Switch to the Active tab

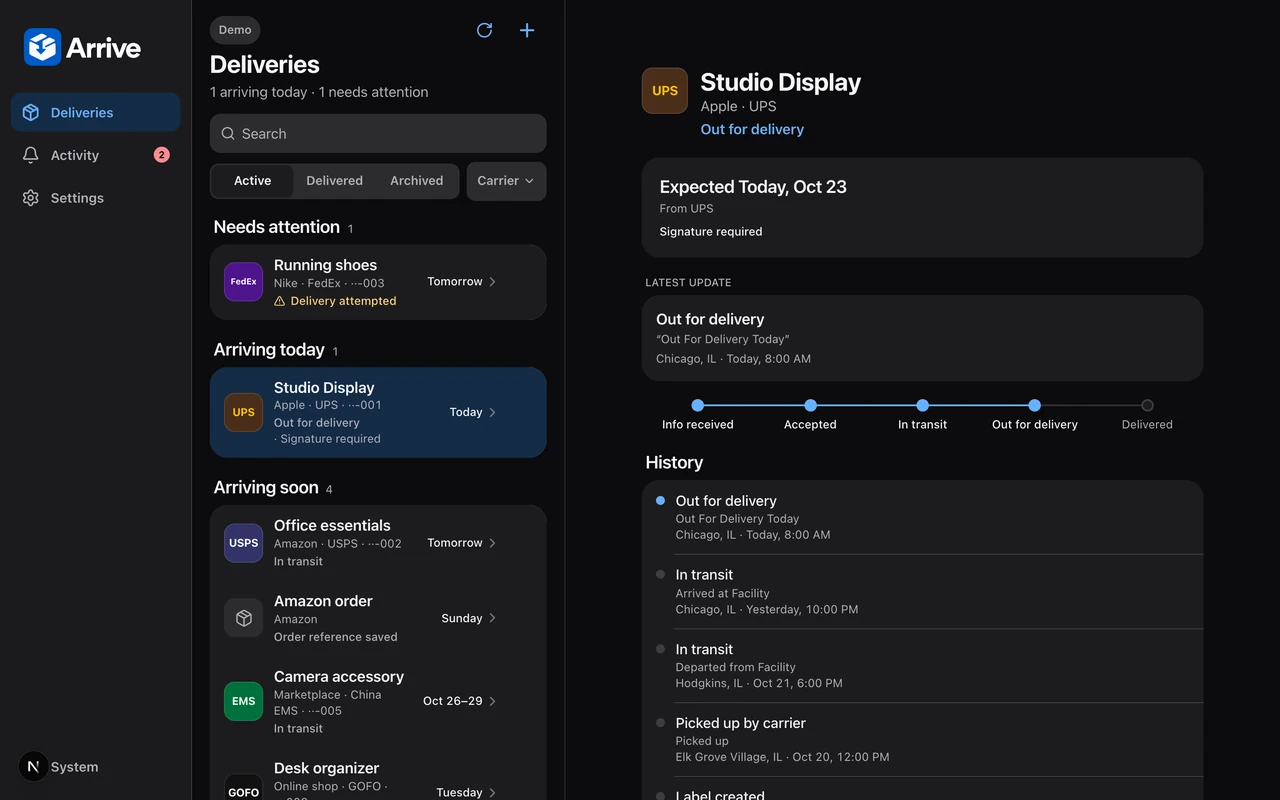[252, 181]
